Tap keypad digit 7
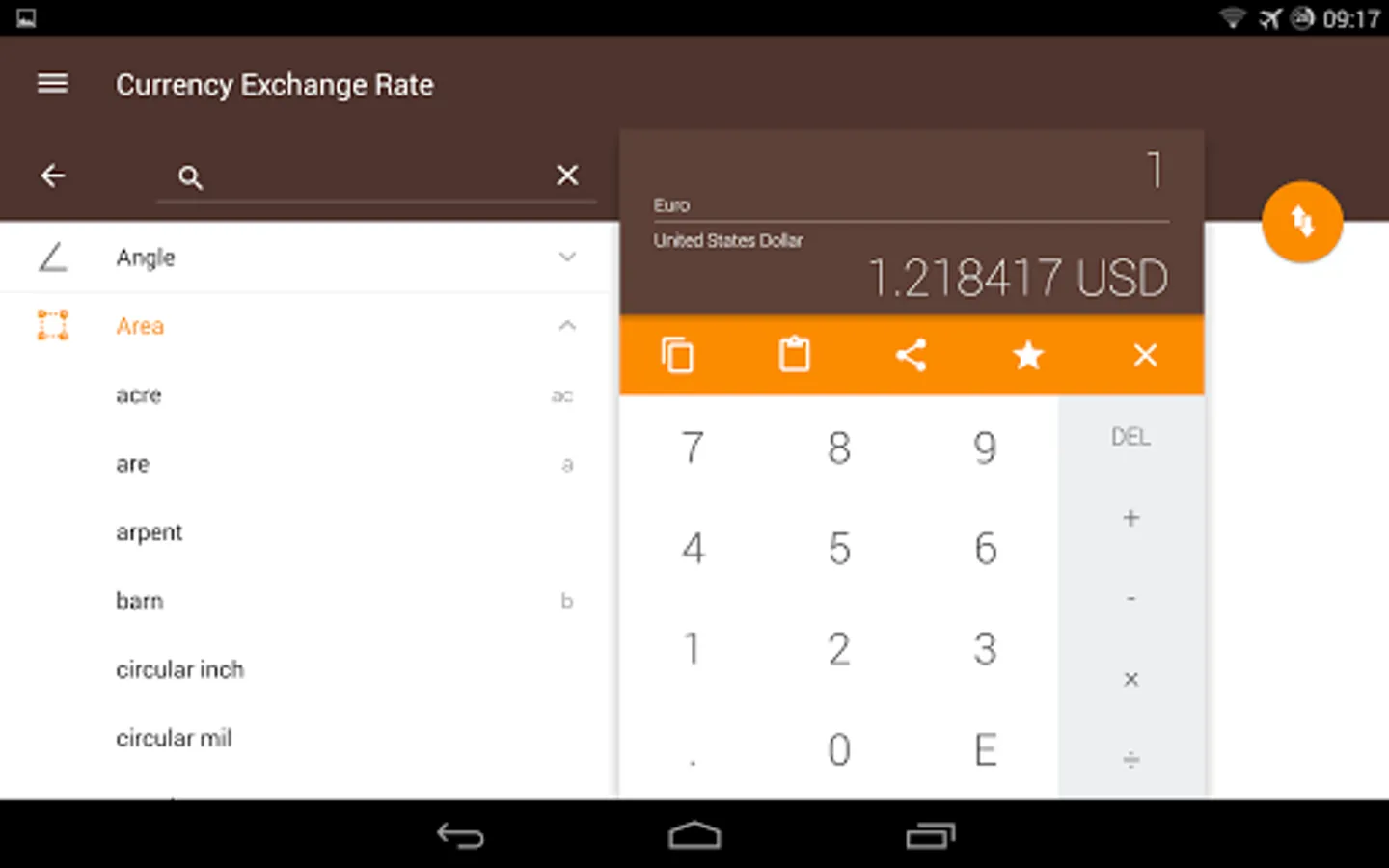The width and height of the screenshot is (1389, 868). 693,448
